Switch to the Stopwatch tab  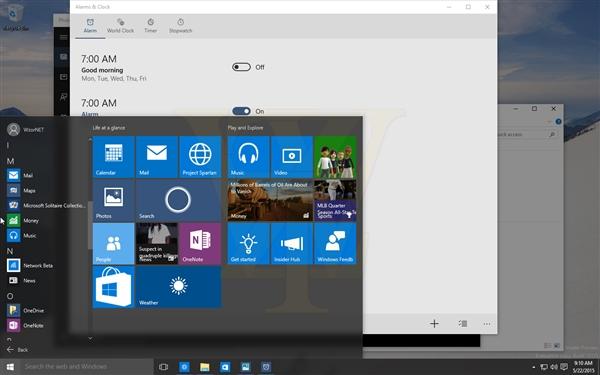click(x=181, y=26)
